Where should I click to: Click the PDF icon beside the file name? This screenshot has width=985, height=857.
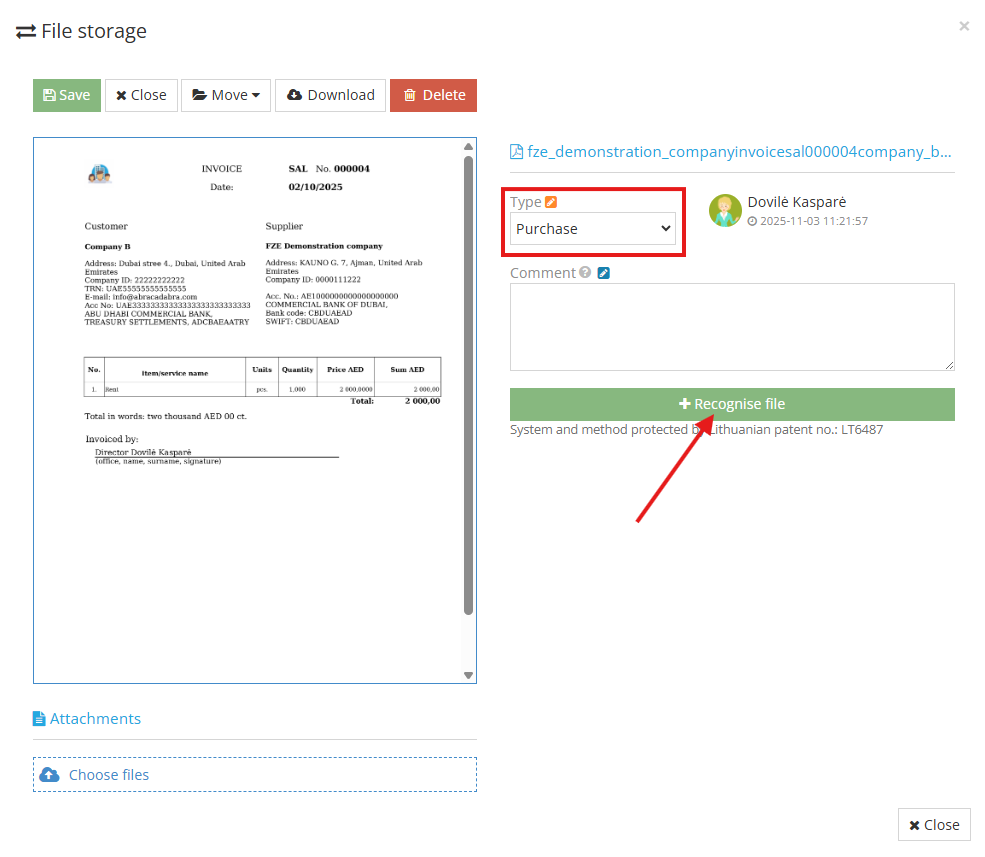pyautogui.click(x=516, y=151)
